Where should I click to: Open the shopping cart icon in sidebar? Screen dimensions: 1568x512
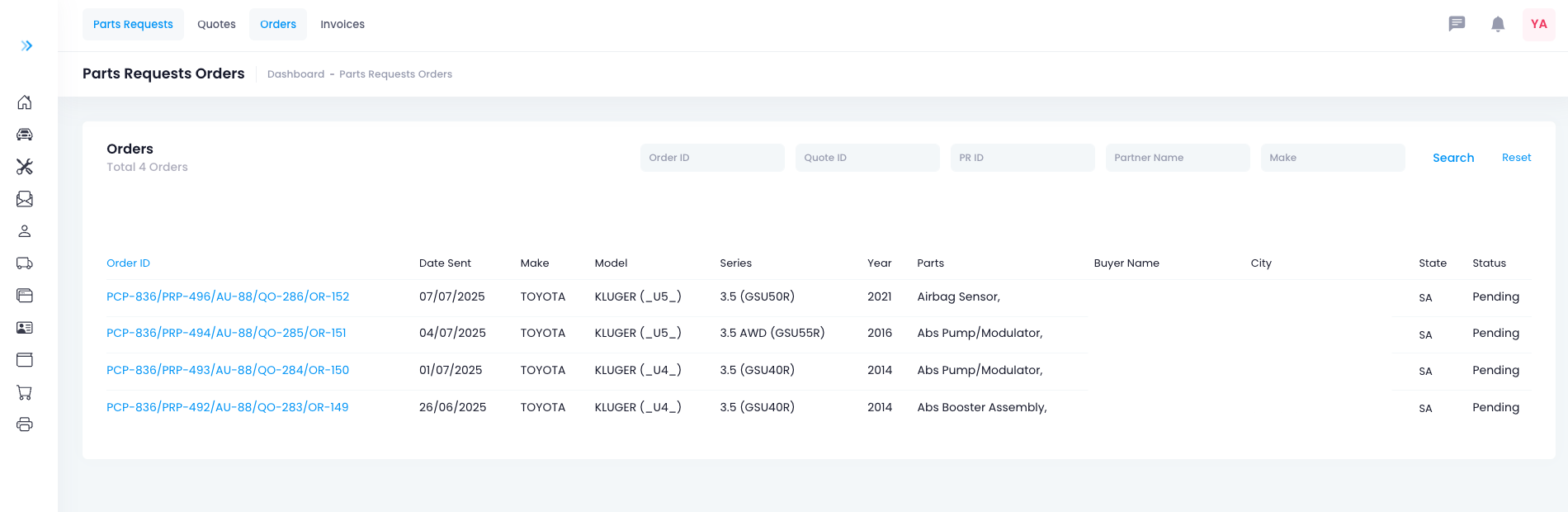coord(25,393)
